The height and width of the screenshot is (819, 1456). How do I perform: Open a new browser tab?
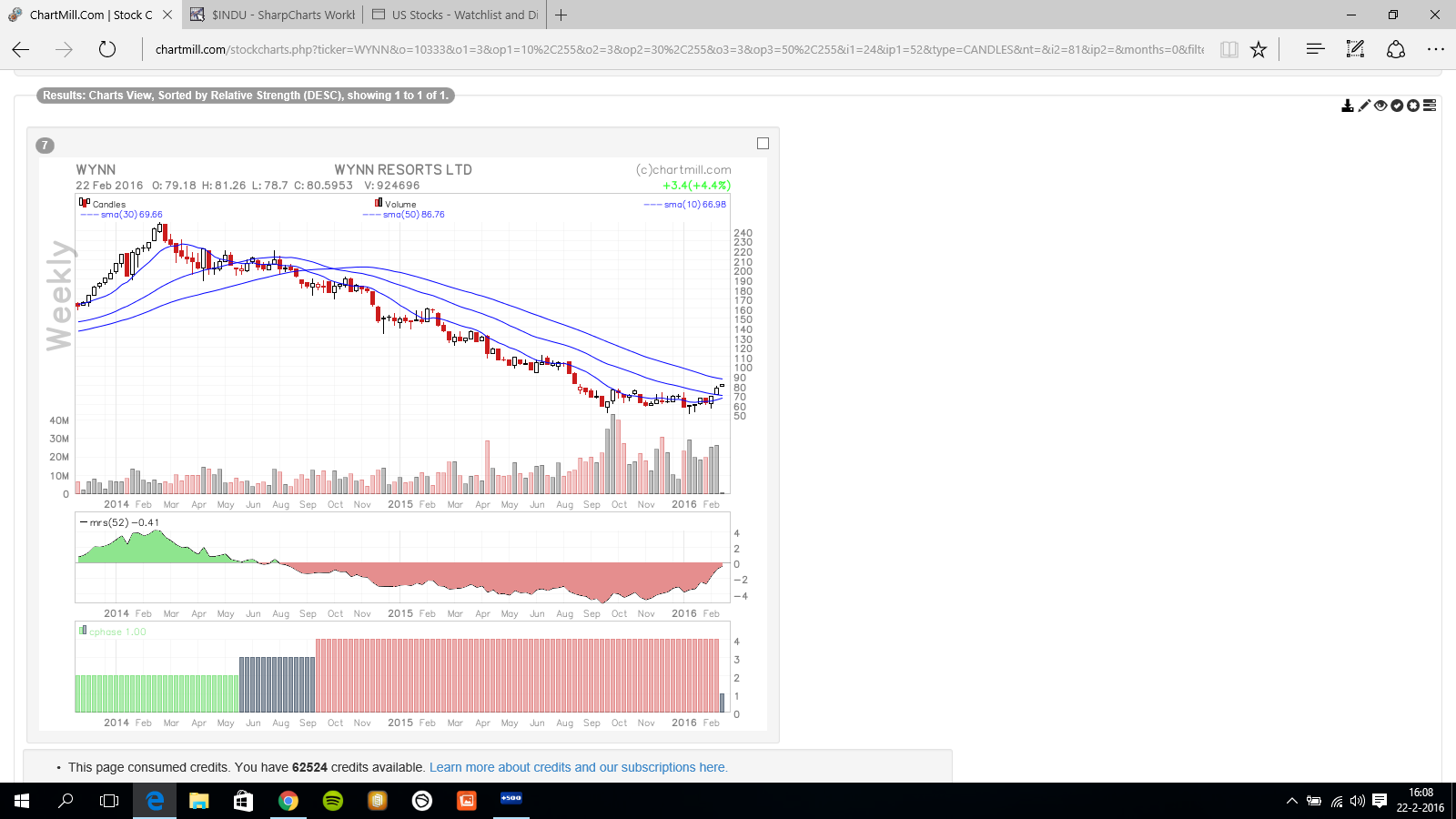pos(561,15)
